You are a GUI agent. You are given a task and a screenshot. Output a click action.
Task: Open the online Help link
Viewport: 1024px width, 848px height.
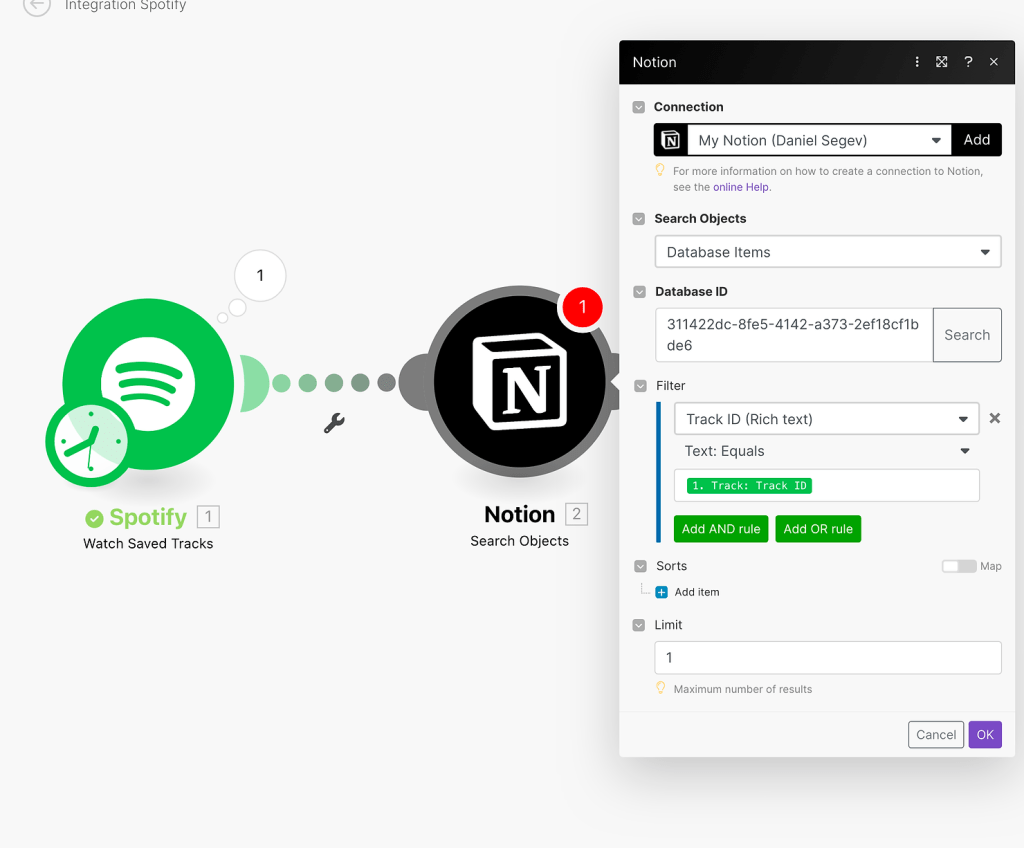point(740,187)
